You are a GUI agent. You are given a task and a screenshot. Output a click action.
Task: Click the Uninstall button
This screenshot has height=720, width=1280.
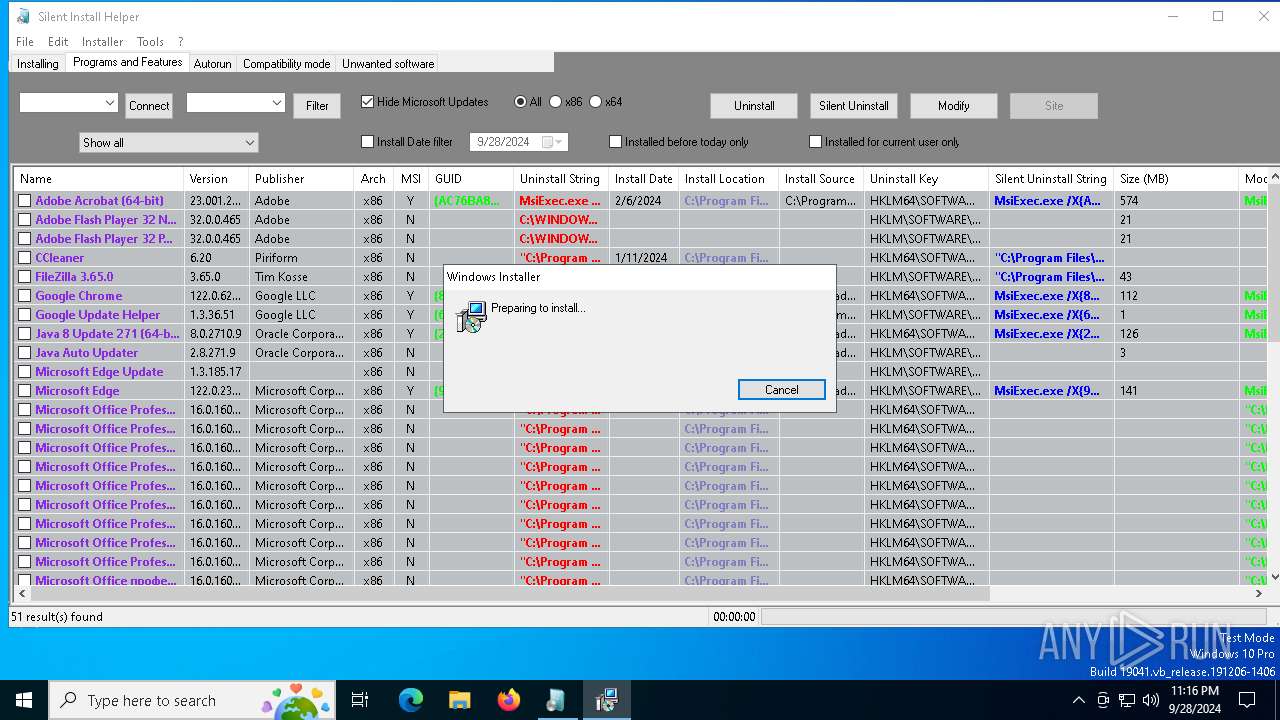(754, 106)
